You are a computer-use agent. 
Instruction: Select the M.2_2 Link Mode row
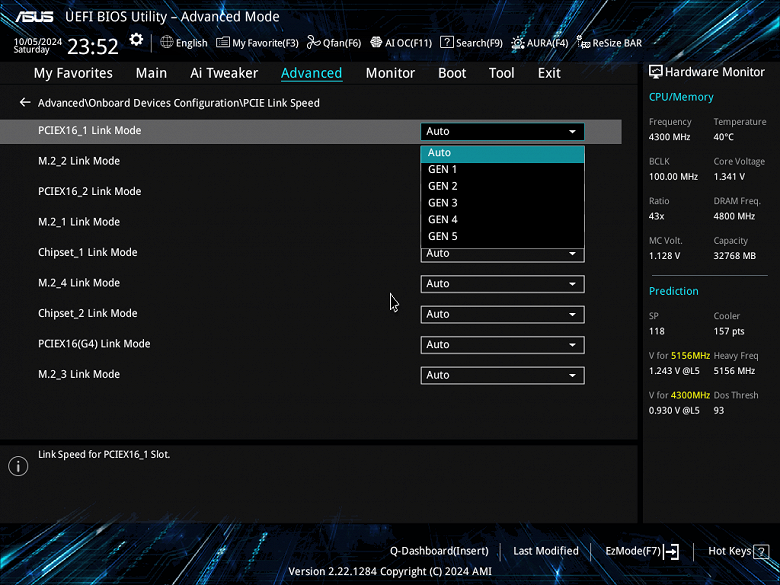tap(79, 161)
